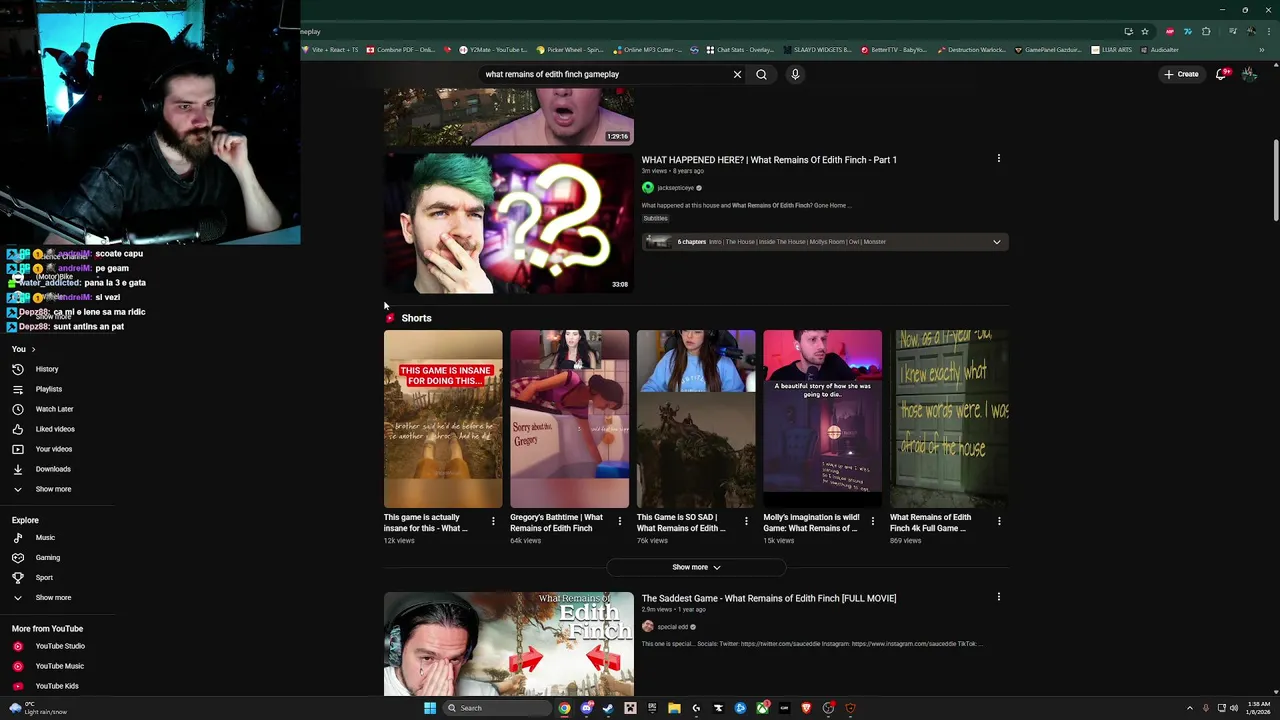The image size is (1280, 720).
Task: Open YouTube notifications bell
Action: pos(1221,74)
